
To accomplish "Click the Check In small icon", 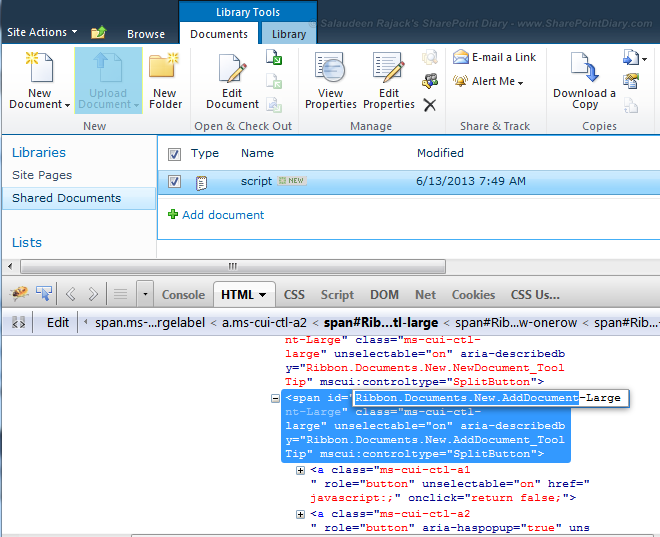I will tap(274, 81).
